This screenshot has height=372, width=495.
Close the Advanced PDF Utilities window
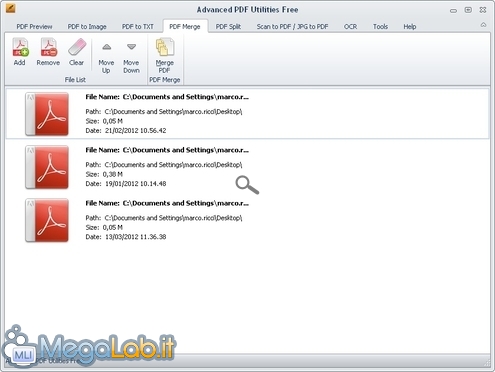click(483, 10)
